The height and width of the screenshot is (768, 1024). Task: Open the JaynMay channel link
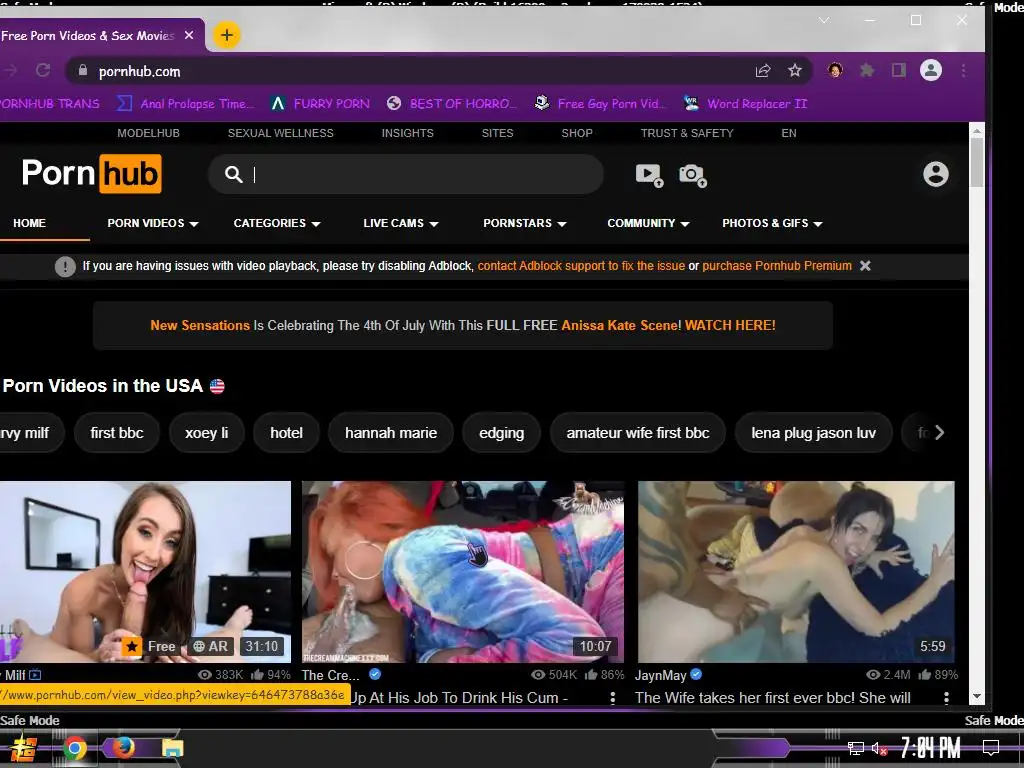pyautogui.click(x=660, y=675)
